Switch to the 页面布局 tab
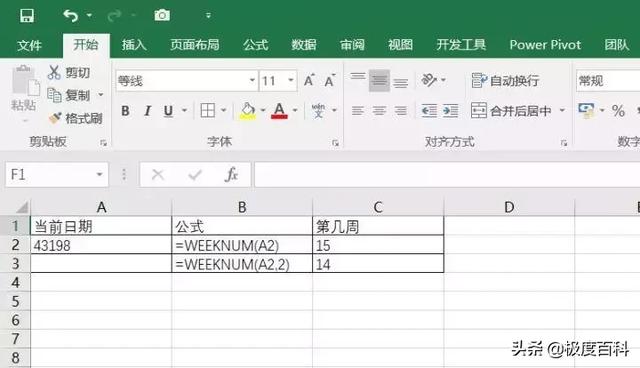640x368 pixels. point(195,44)
